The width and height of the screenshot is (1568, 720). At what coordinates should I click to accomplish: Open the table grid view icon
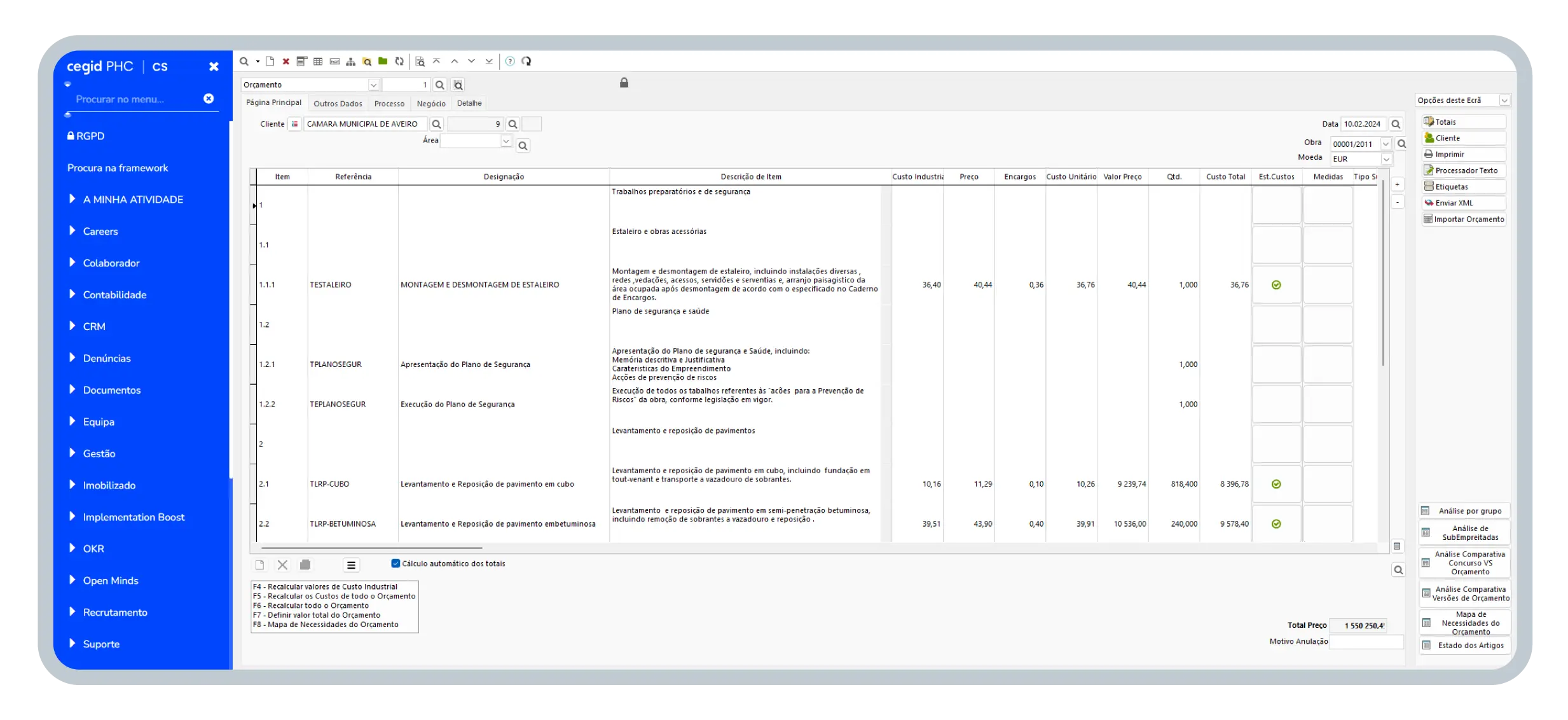[x=318, y=62]
